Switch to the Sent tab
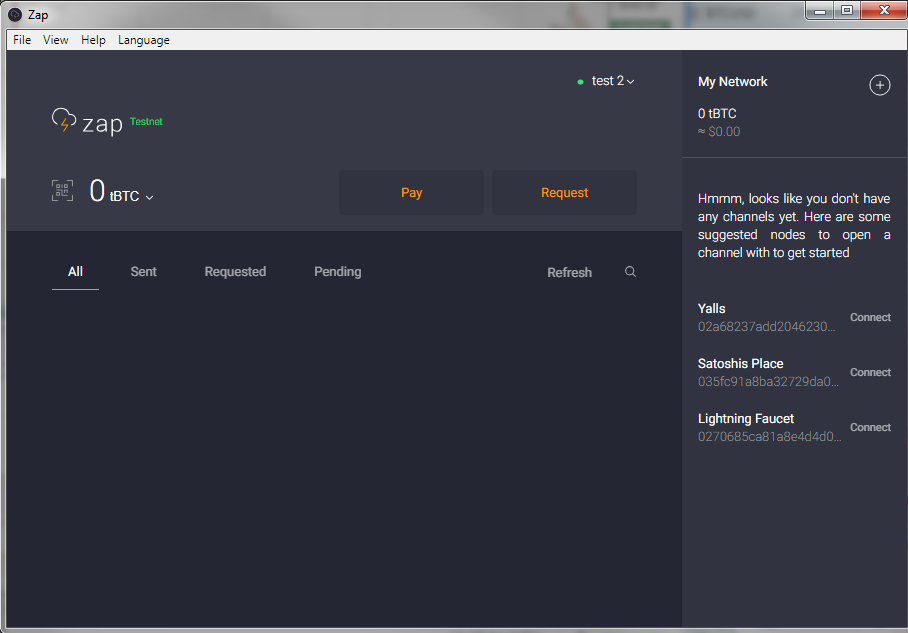The width and height of the screenshot is (908, 633). [x=144, y=272]
